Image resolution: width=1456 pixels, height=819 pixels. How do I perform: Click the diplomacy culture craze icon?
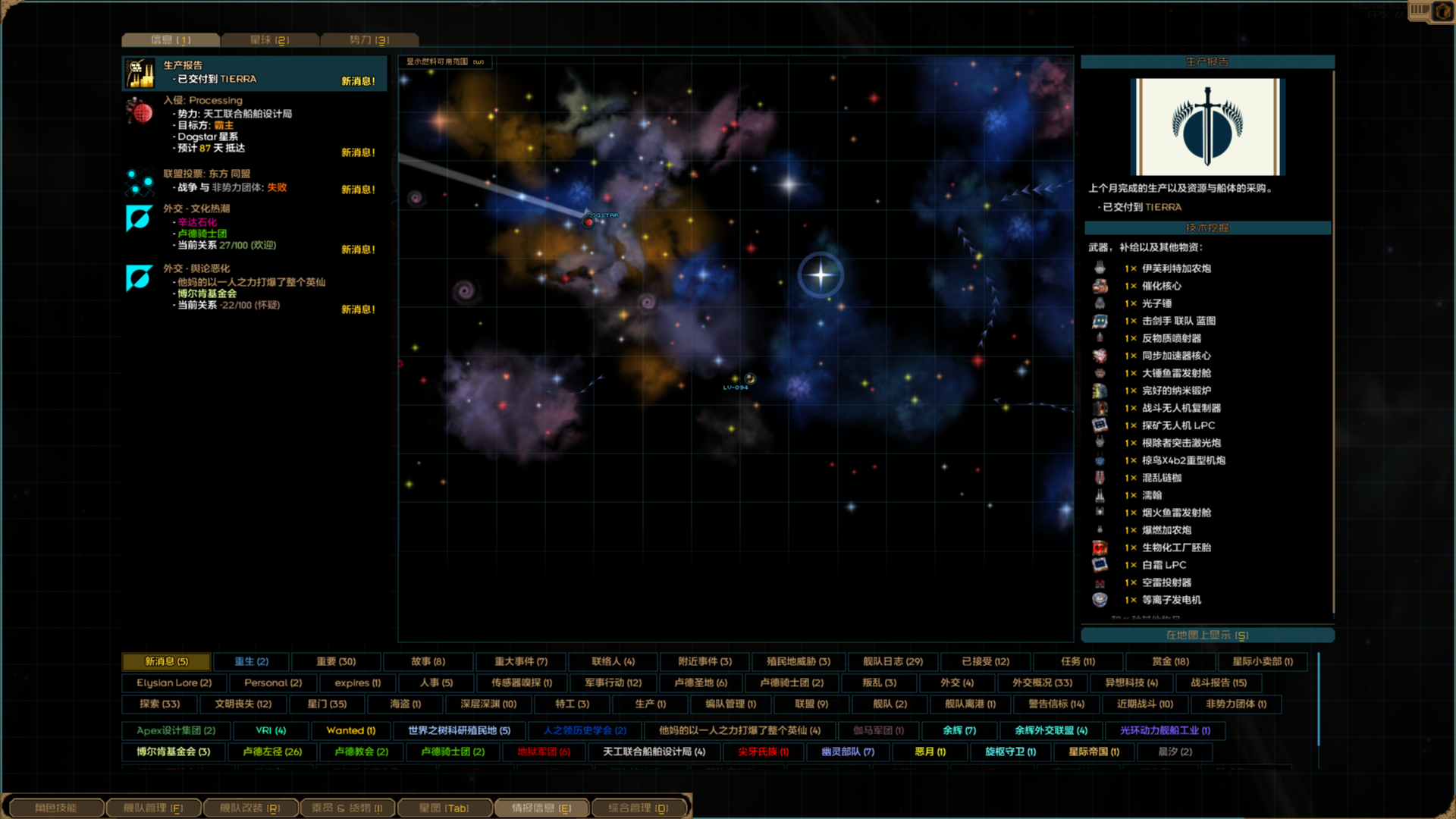point(139,218)
